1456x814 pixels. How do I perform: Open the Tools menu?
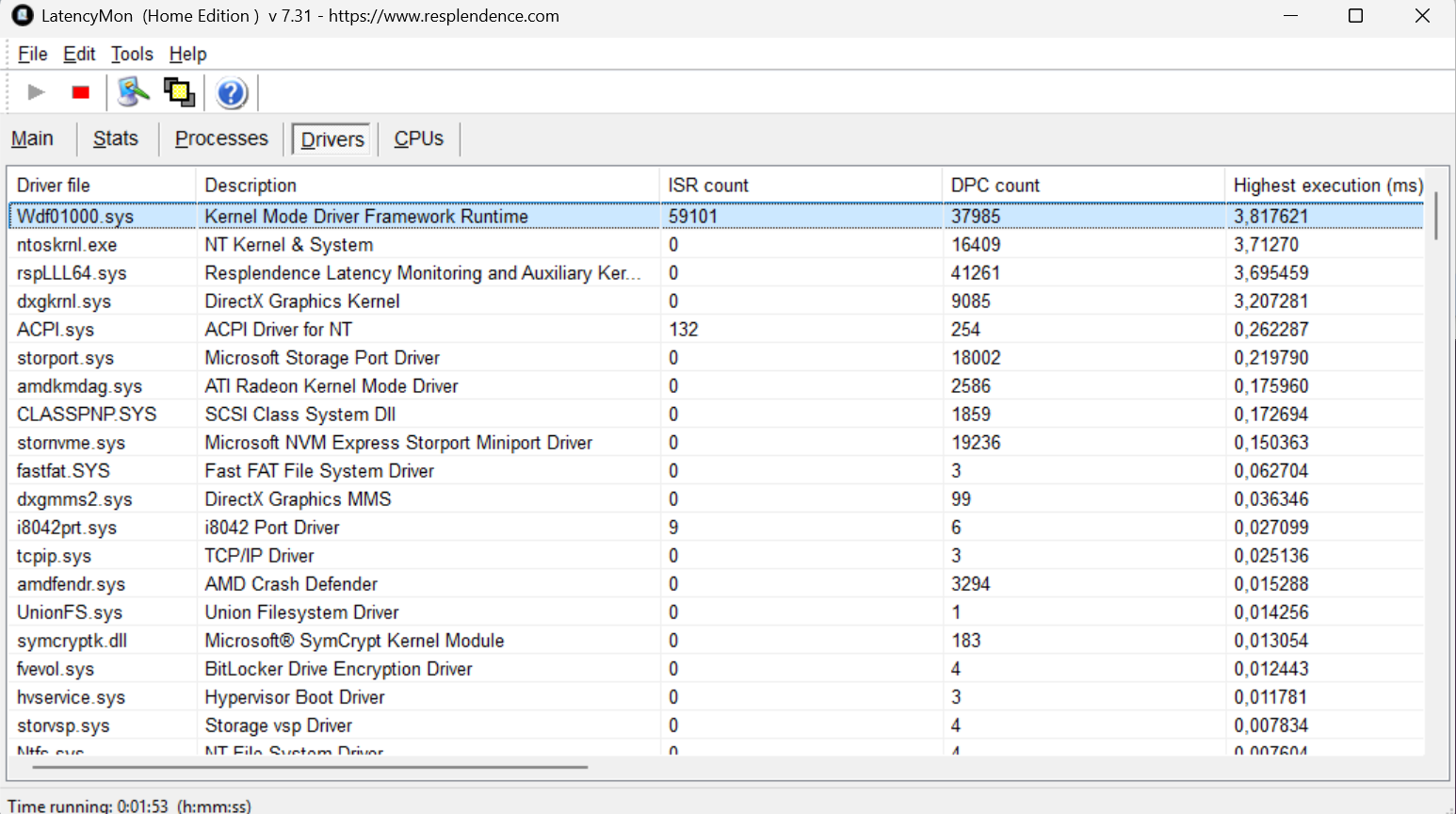tap(132, 54)
